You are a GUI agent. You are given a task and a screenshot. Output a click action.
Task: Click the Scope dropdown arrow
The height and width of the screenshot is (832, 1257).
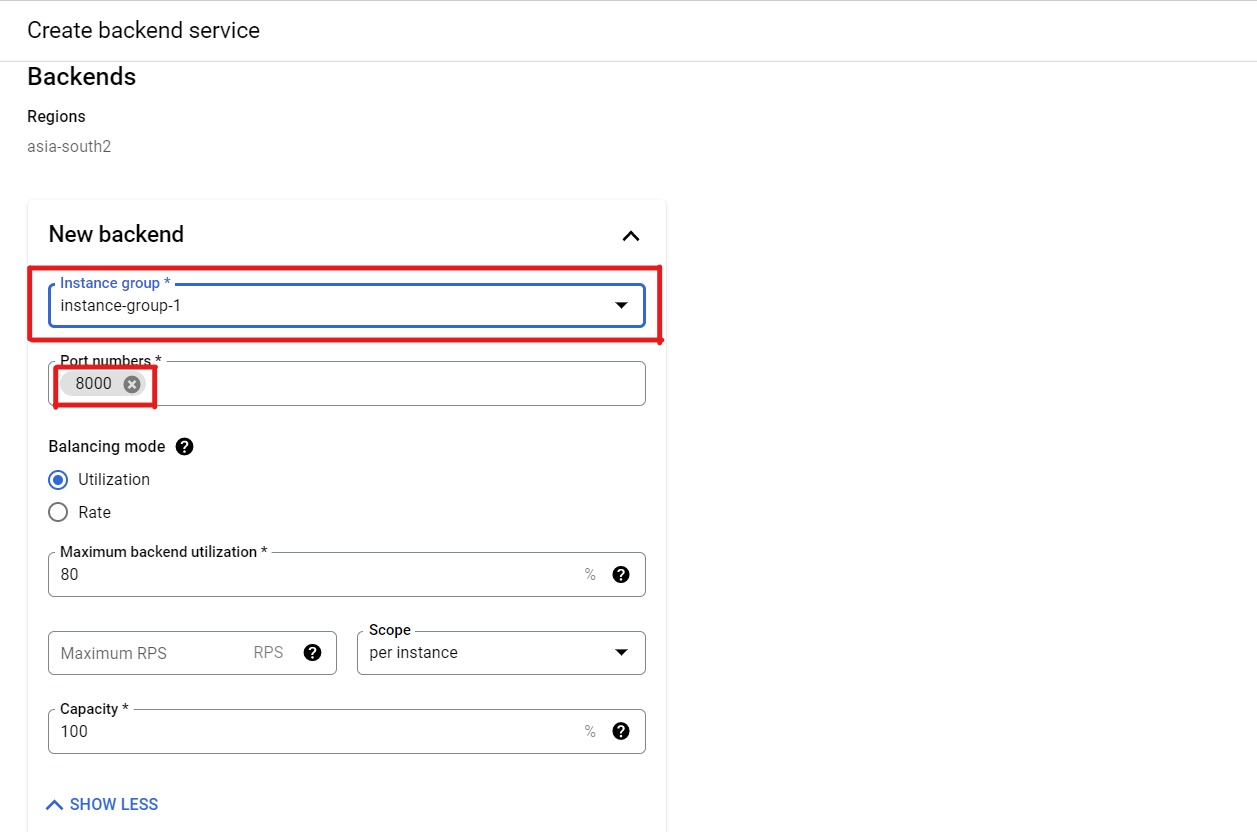point(621,653)
